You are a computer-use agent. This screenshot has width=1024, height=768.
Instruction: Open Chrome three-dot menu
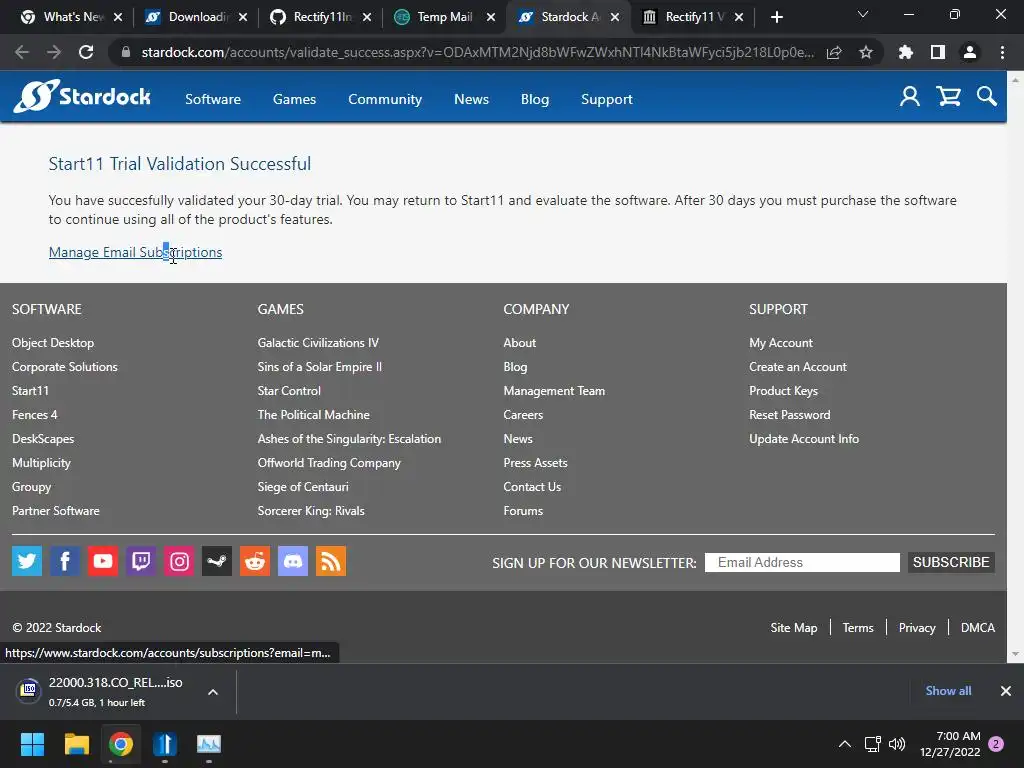(1002, 52)
